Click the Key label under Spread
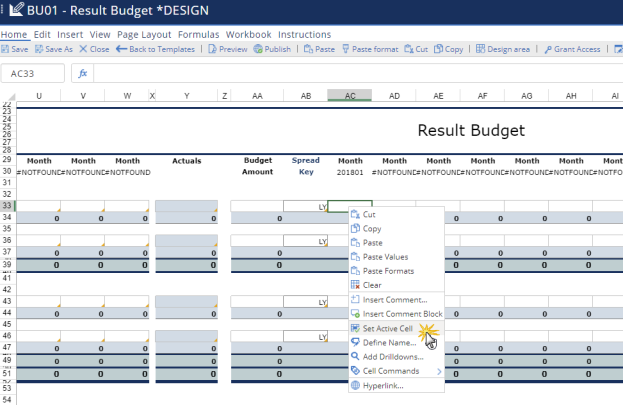 click(306, 172)
